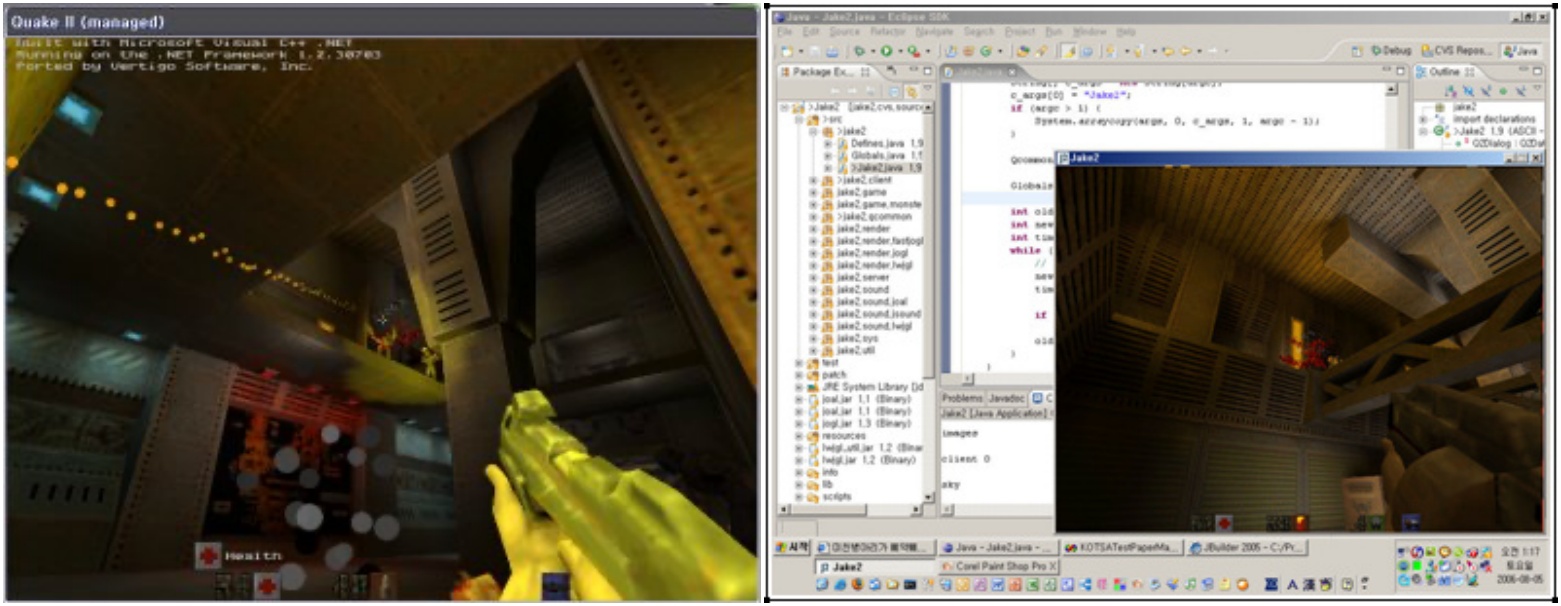The height and width of the screenshot is (606, 1561).
Task: Expand the jake2.server package
Action: coord(813,277)
